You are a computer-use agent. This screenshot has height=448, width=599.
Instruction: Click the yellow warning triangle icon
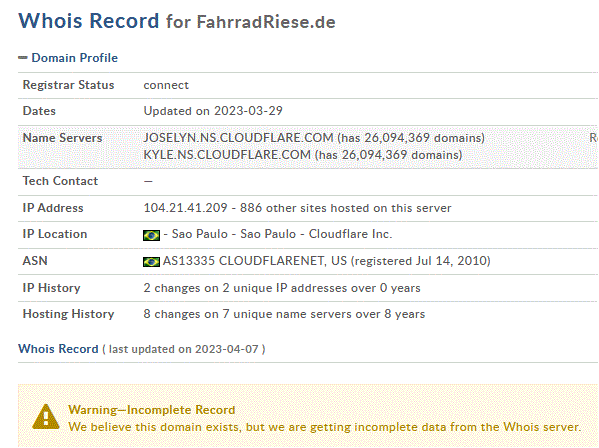pos(46,417)
